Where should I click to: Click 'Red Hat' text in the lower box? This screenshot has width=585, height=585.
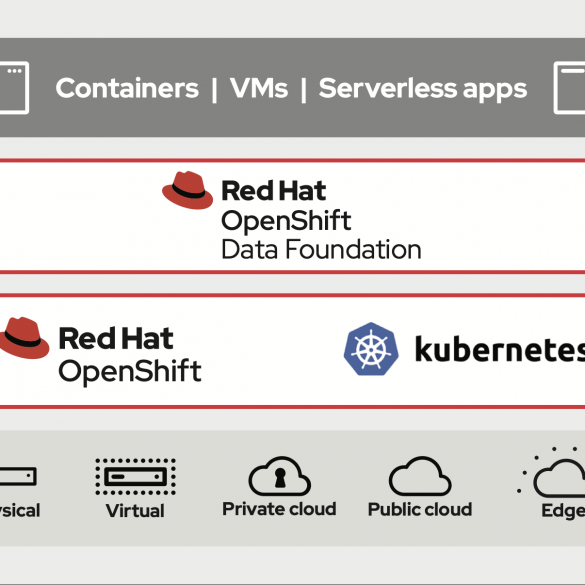(116, 338)
